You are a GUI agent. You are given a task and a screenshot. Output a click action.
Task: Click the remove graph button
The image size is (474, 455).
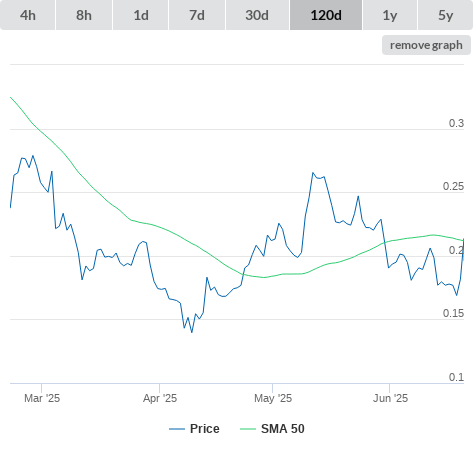pyautogui.click(x=426, y=45)
